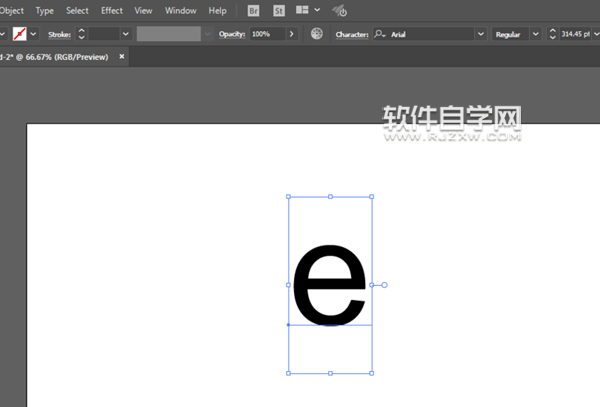Image resolution: width=600 pixels, height=407 pixels.
Task: Click the text out-port circle widget
Action: point(385,285)
